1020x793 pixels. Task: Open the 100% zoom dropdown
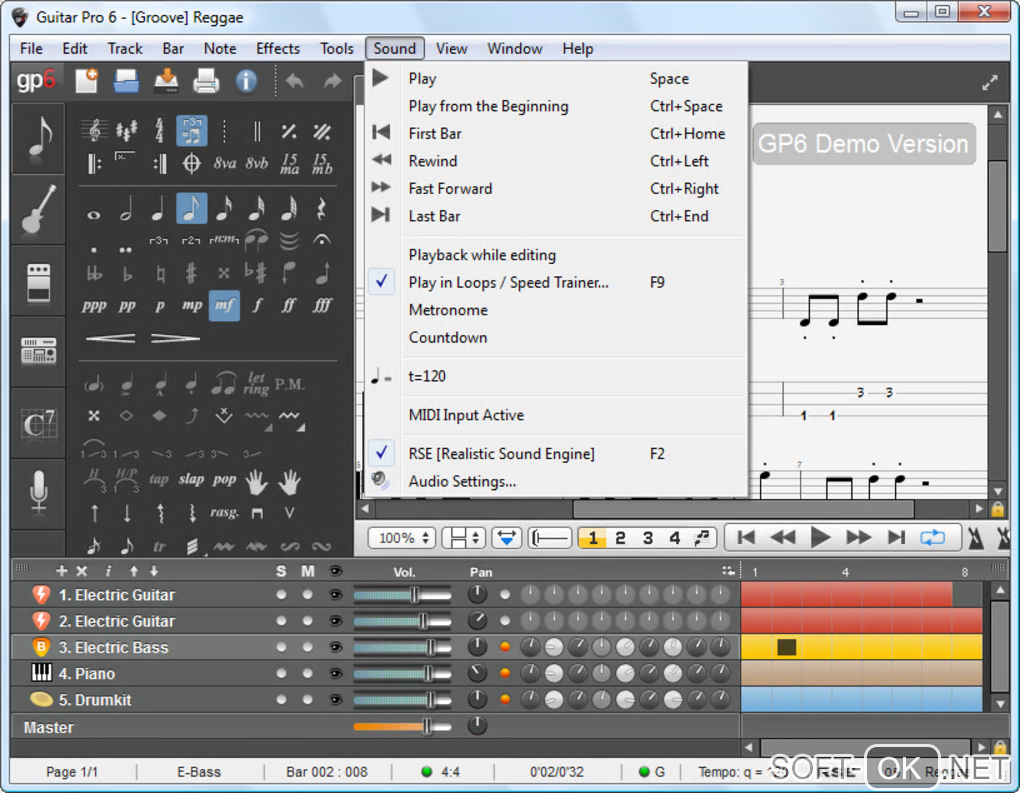pos(402,538)
